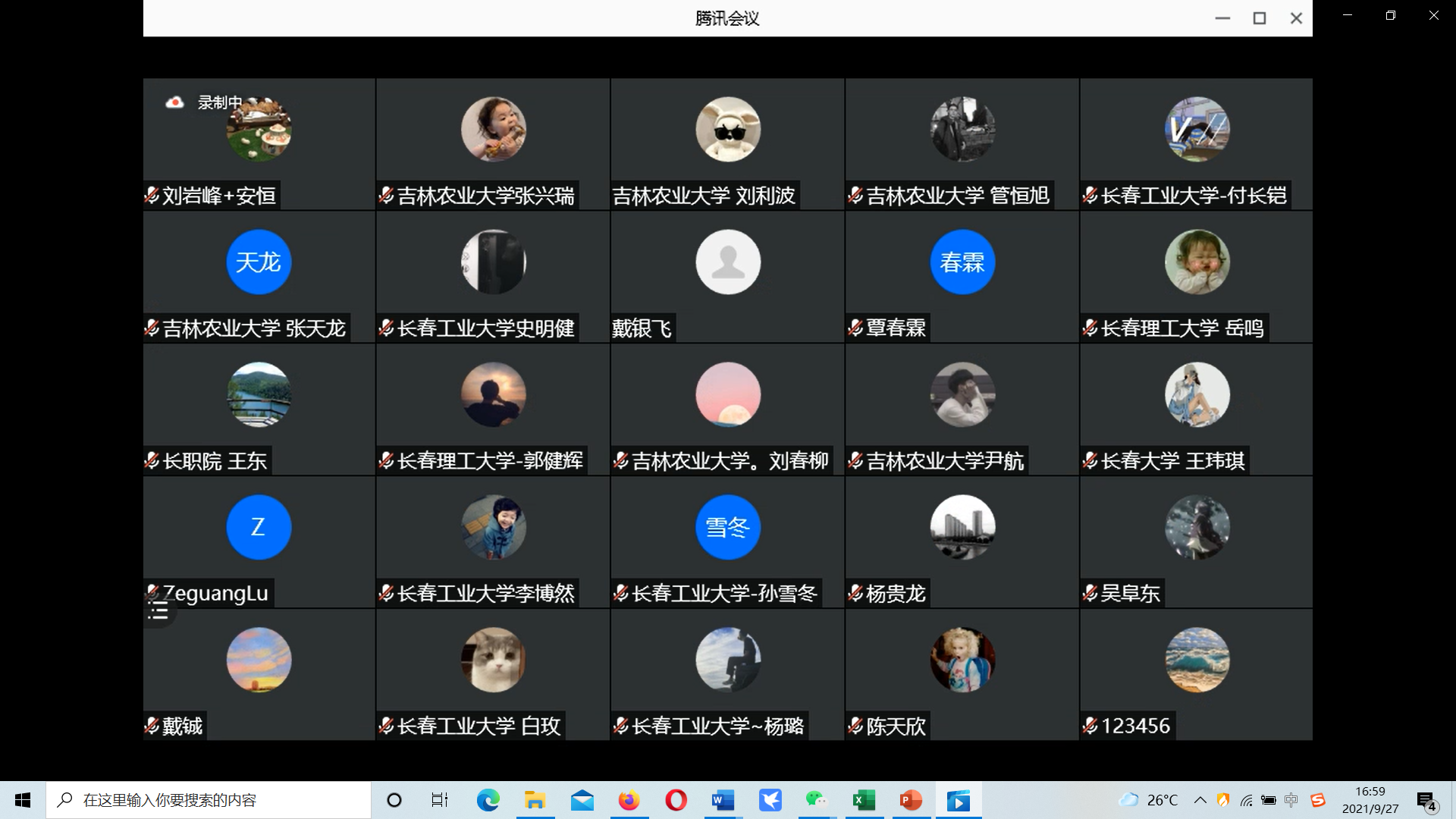Click 戴银飞 default gray avatar
Image resolution: width=1456 pixels, height=819 pixels.
point(727,262)
